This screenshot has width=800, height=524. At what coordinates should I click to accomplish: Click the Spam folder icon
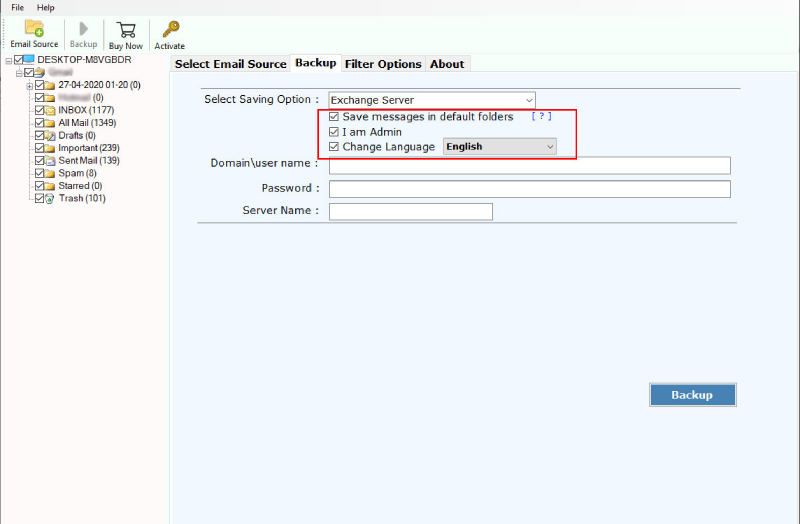(49, 173)
